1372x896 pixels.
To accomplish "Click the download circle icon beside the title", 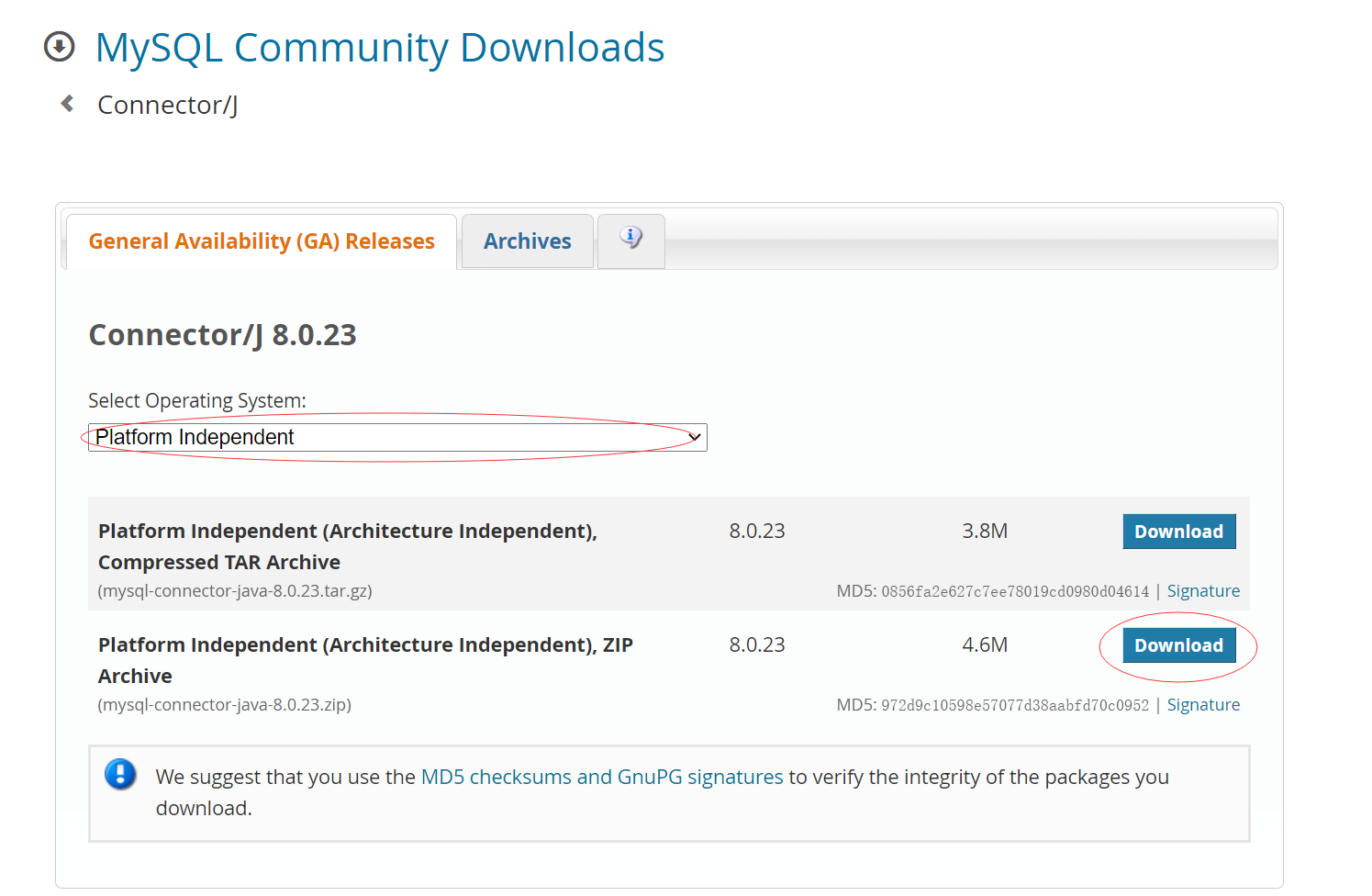I will tap(60, 47).
